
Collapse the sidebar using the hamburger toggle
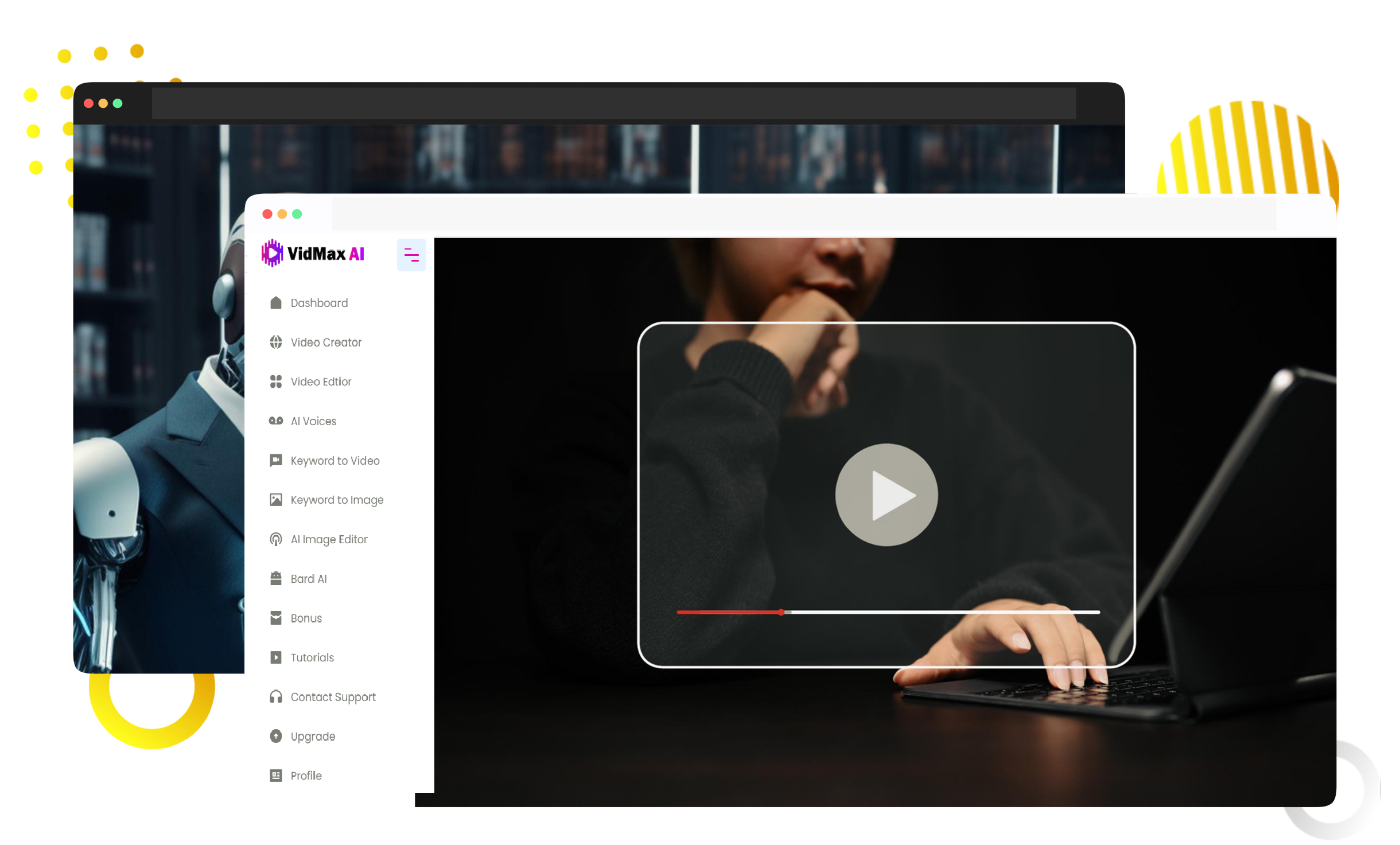411,255
